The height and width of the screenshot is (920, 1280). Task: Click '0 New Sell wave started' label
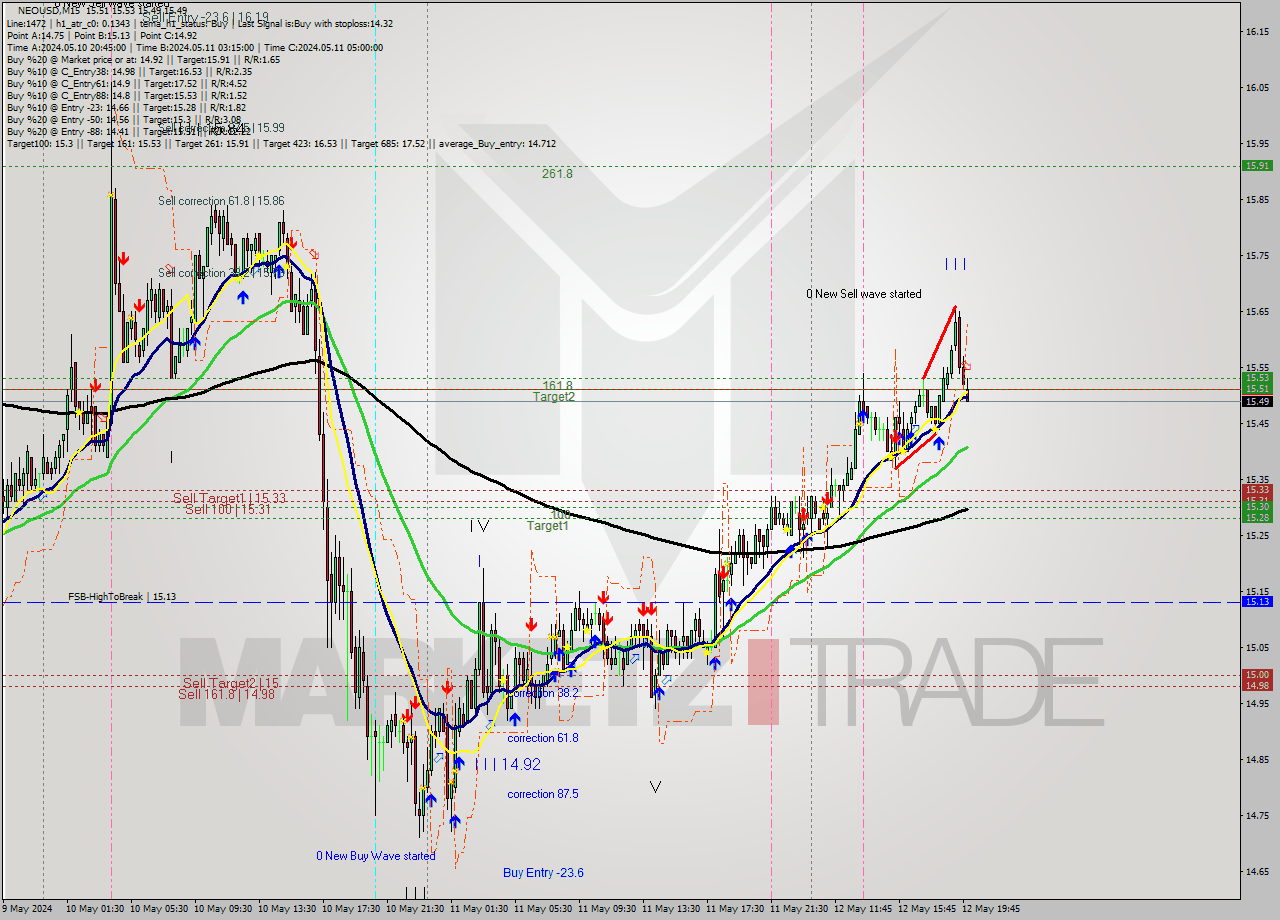[x=864, y=294]
